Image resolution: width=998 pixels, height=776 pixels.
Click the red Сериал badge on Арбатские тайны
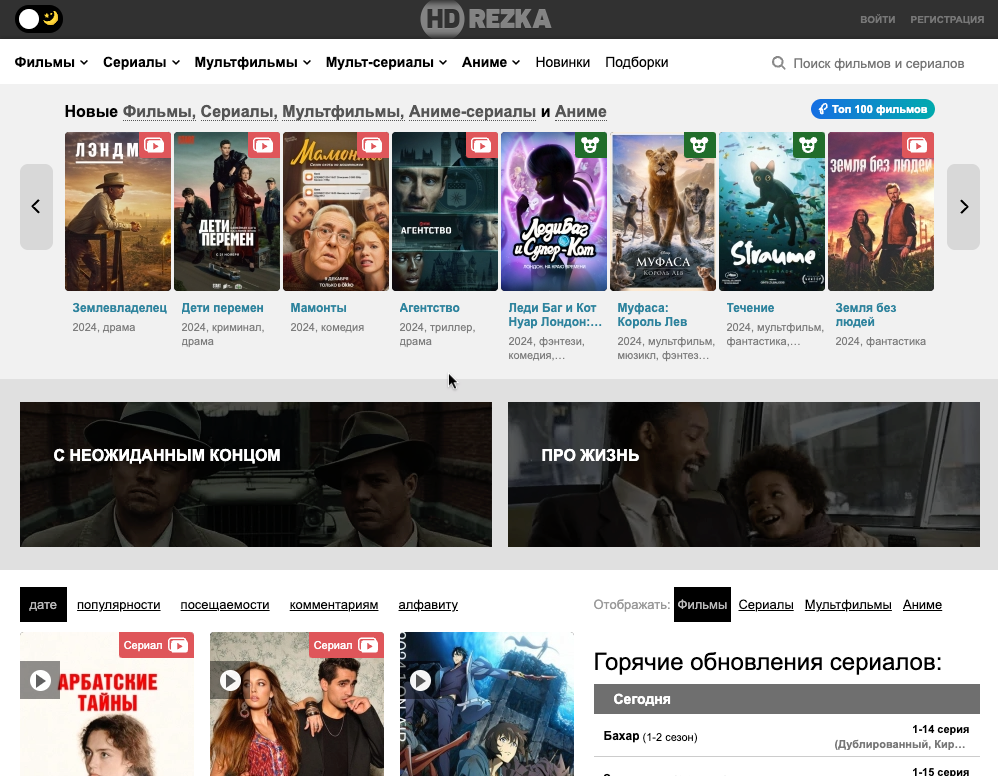coord(156,645)
